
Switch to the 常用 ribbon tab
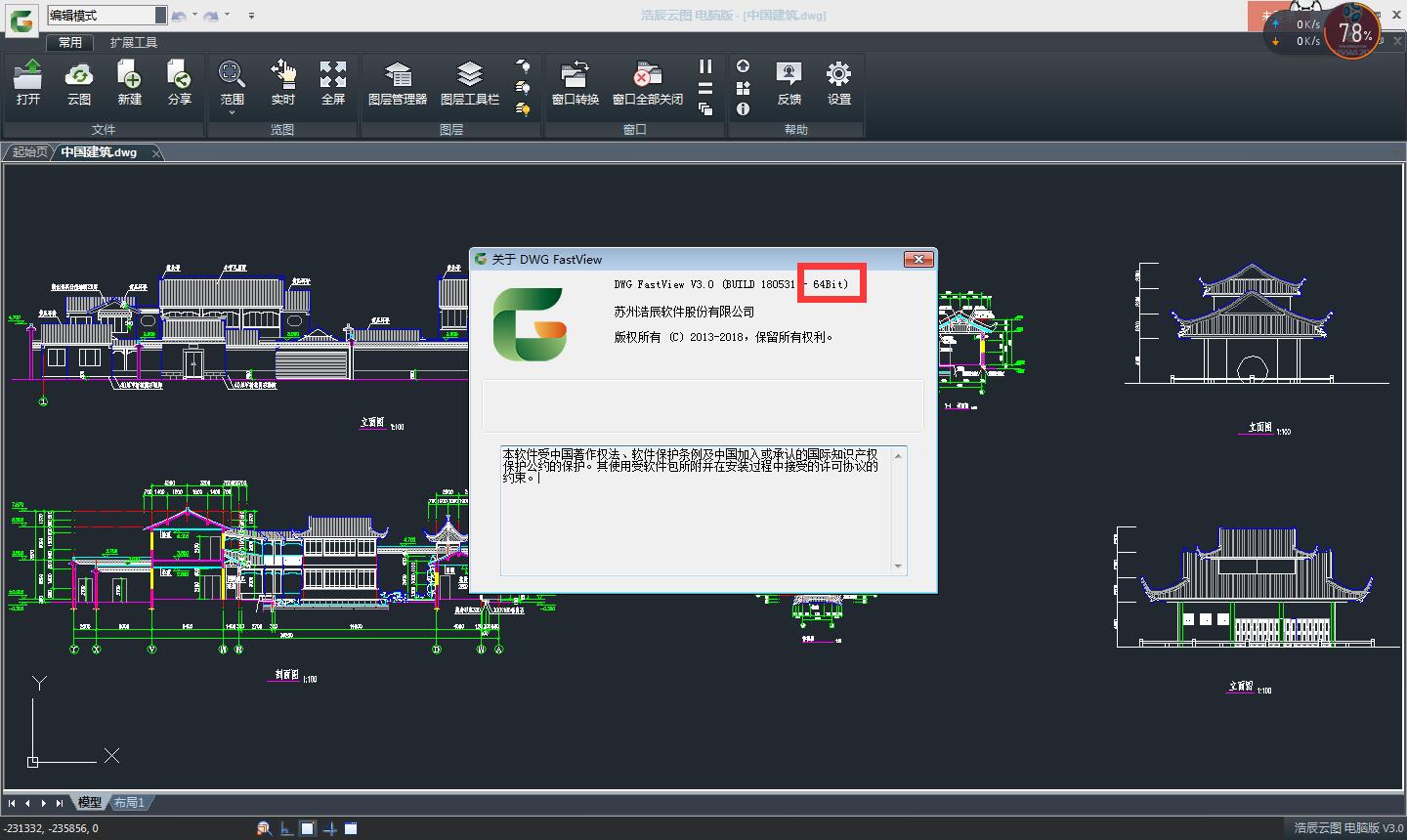point(70,43)
